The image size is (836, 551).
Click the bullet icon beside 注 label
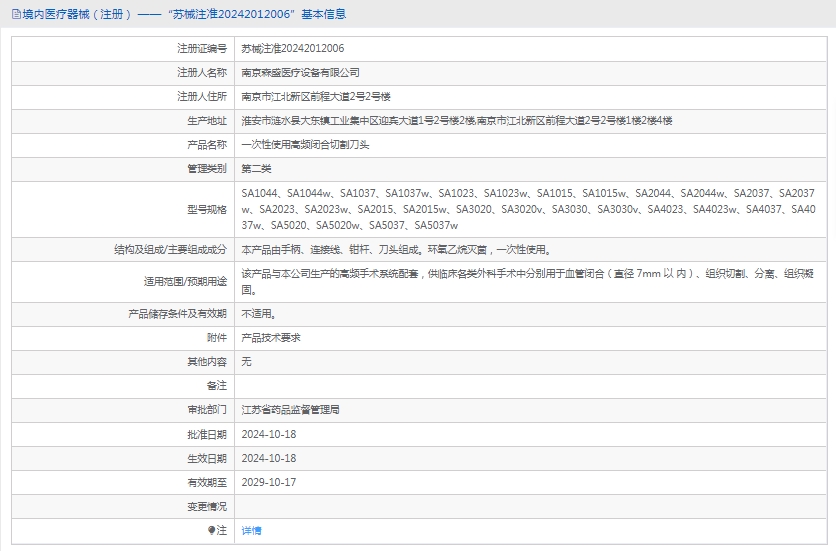[211, 530]
